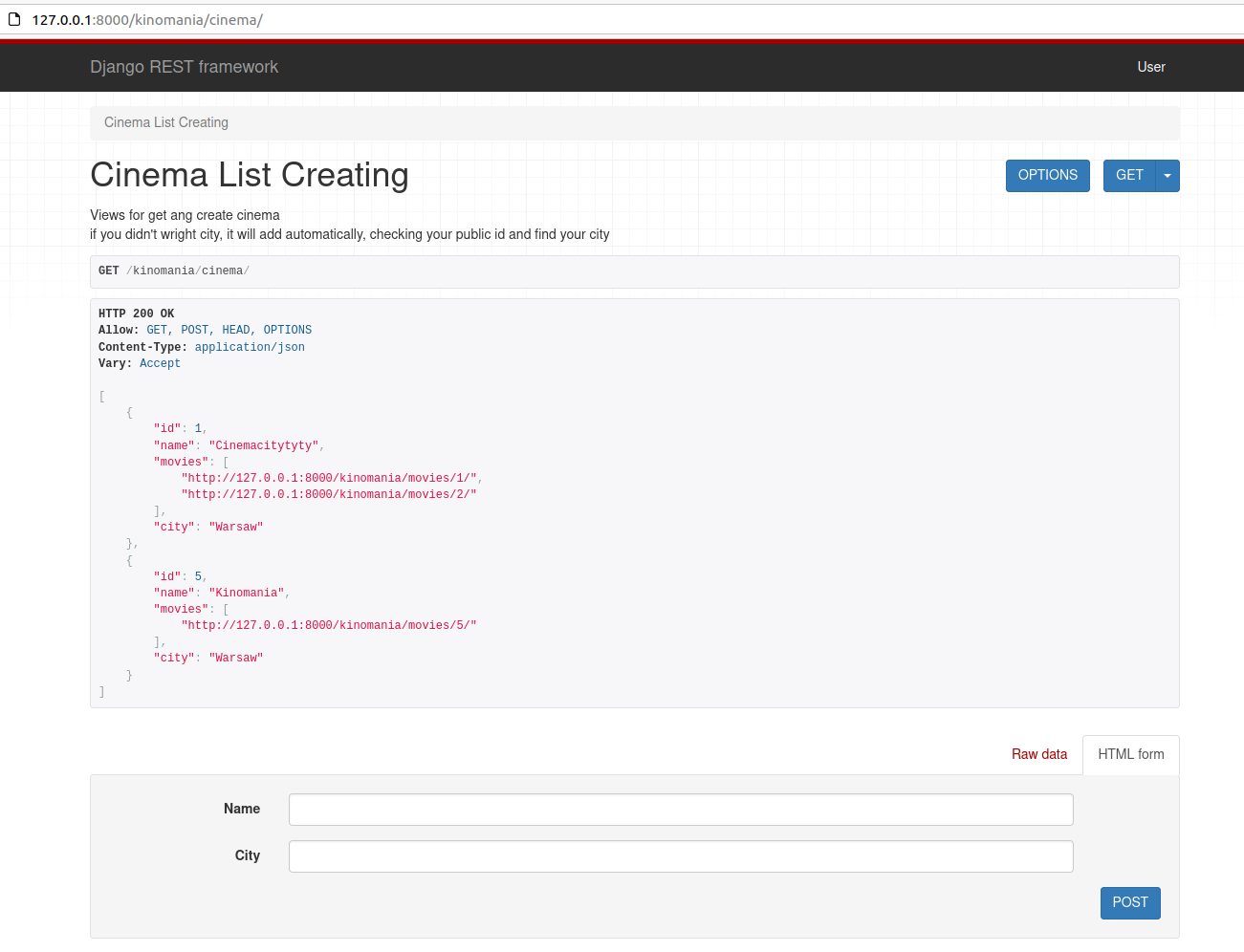Click the GET /kinomania/cinema/ request line

[174, 270]
